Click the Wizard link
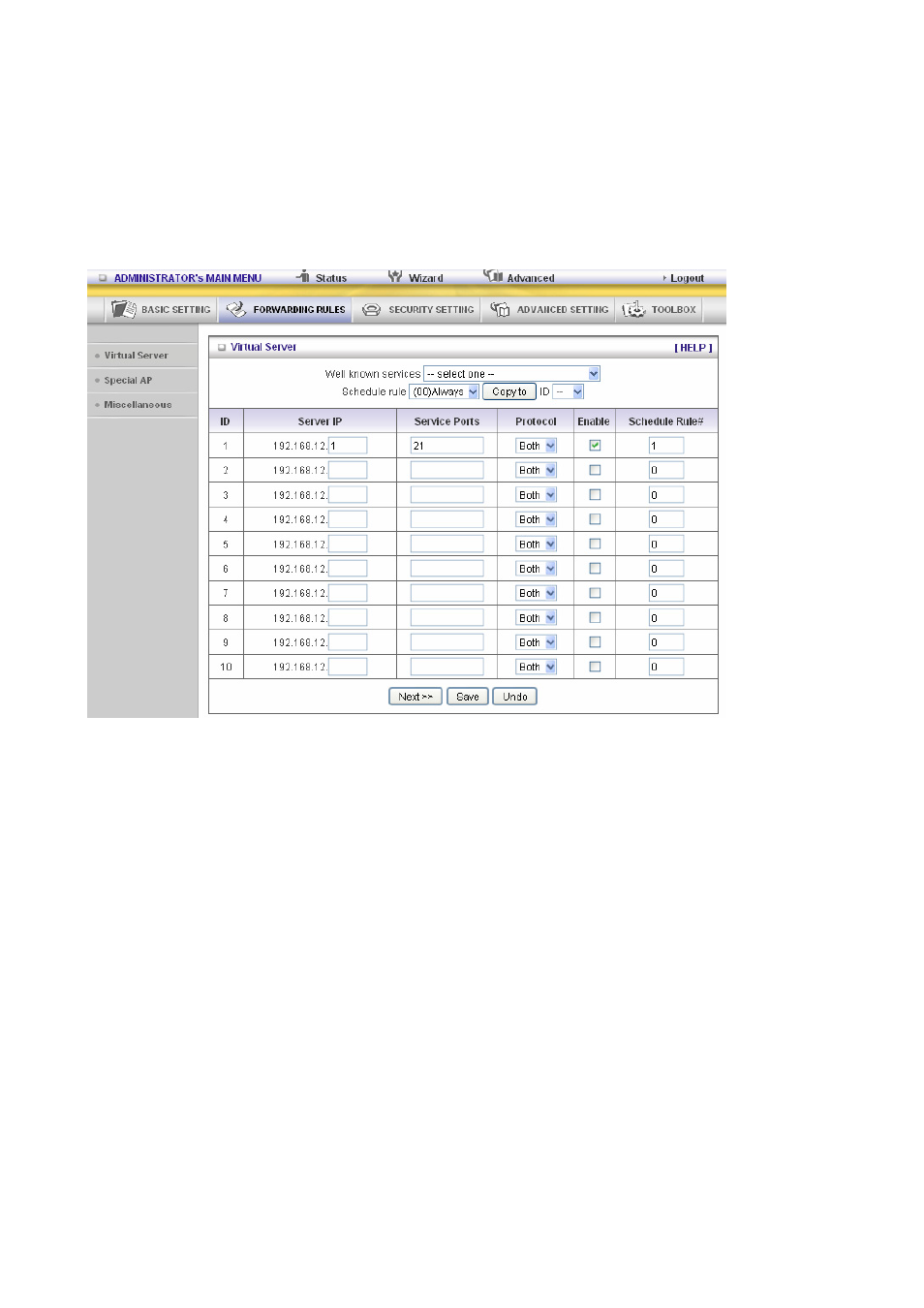The image size is (924, 1308). pos(426,278)
